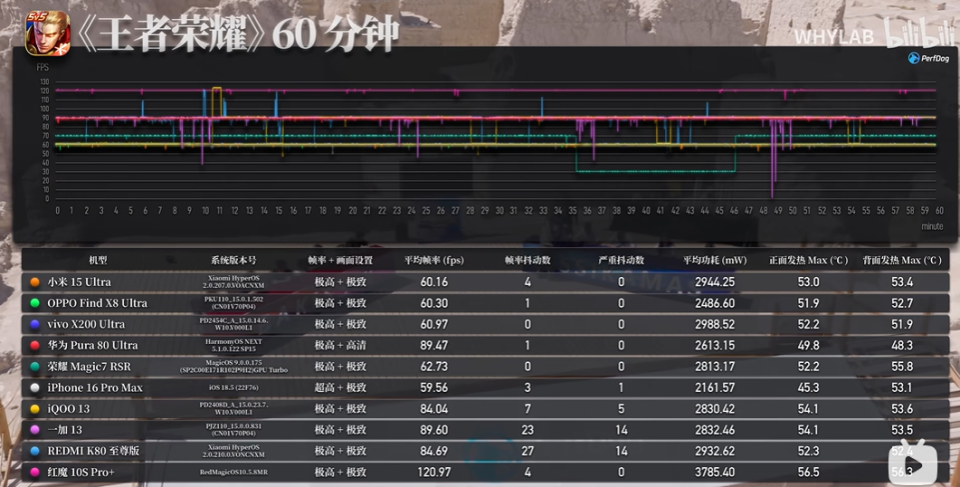Click the 45 minute mark on the x-axis
The width and height of the screenshot is (960, 487).
[719, 211]
